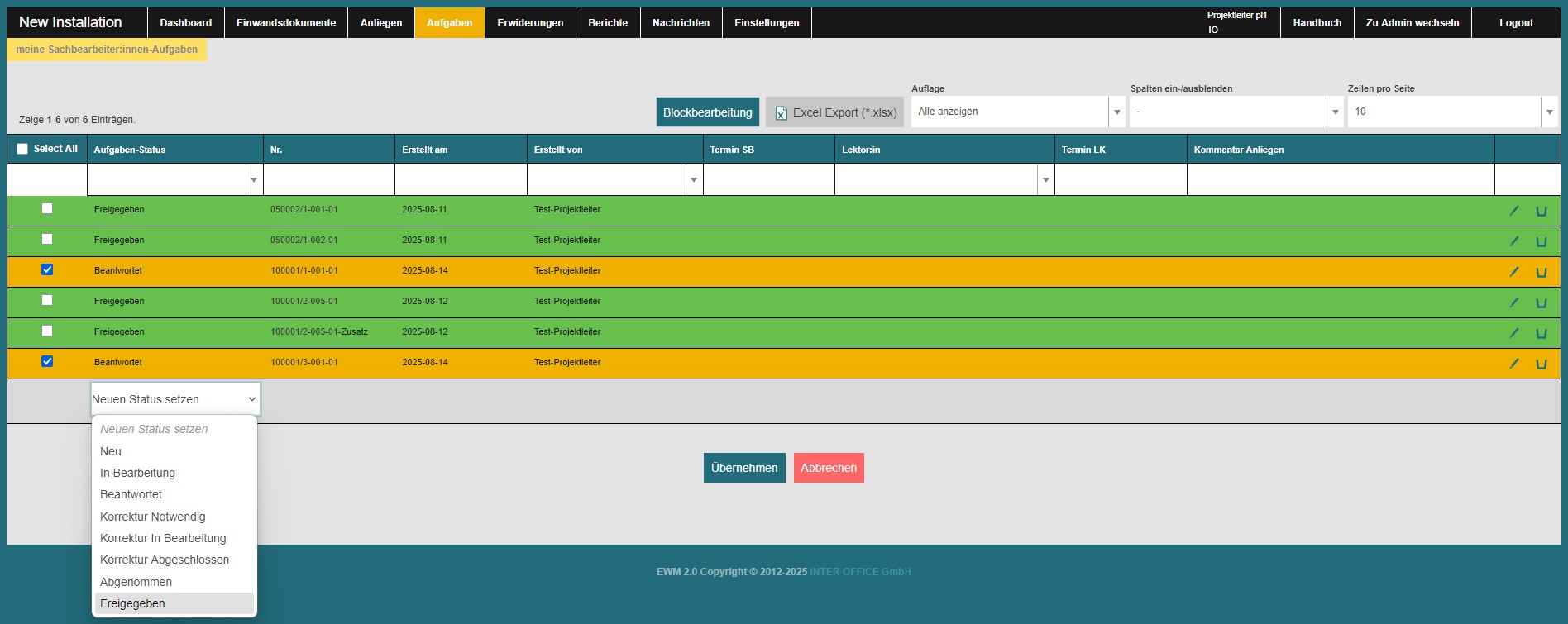Click the bin icon in row 100001/2-005-01
The width and height of the screenshot is (1568, 624).
[1541, 302]
